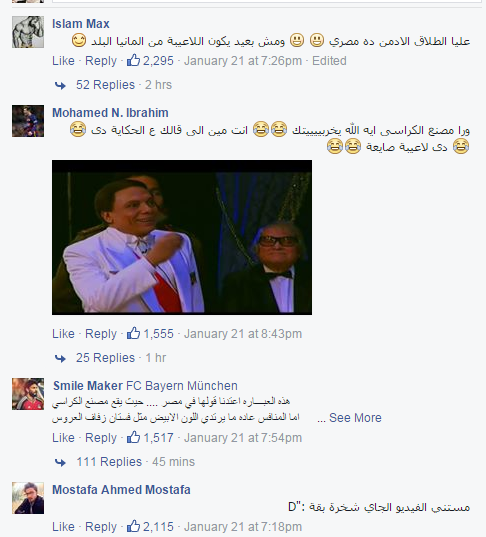Open Islam Max's profile picture
Image resolution: width=486 pixels, height=537 pixels.
point(28,32)
